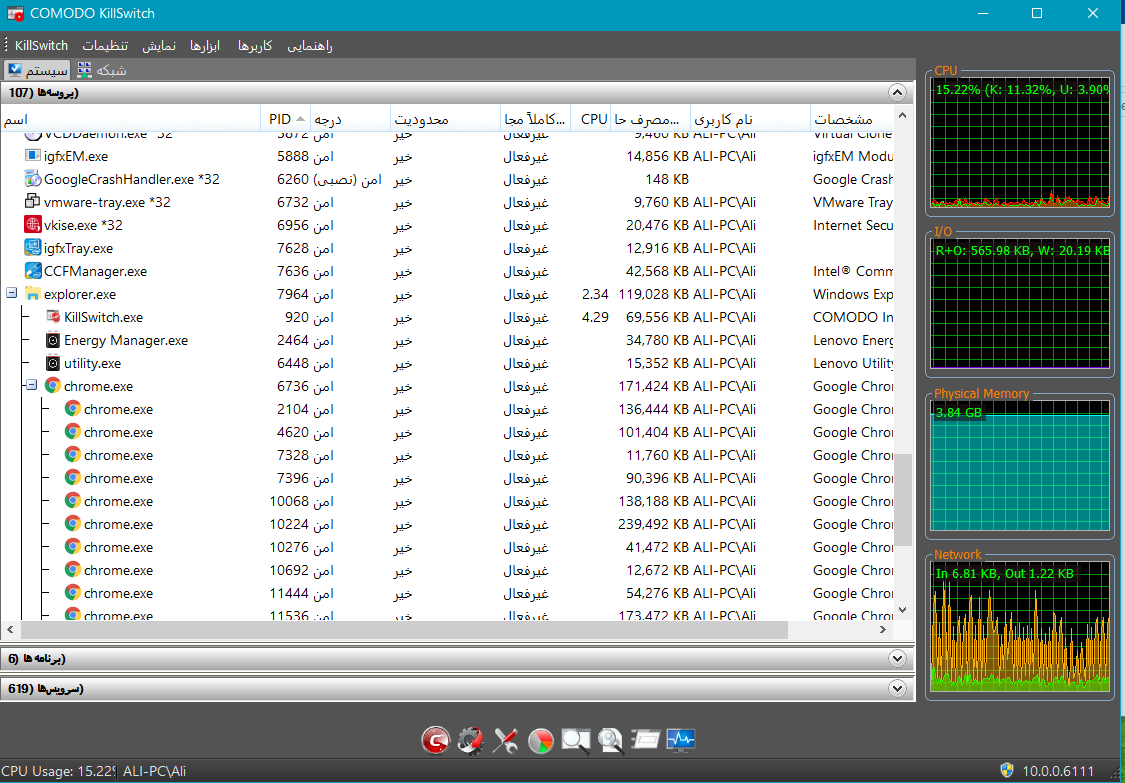
Task: Select the Energy Manager.exe row
Action: 447,339
